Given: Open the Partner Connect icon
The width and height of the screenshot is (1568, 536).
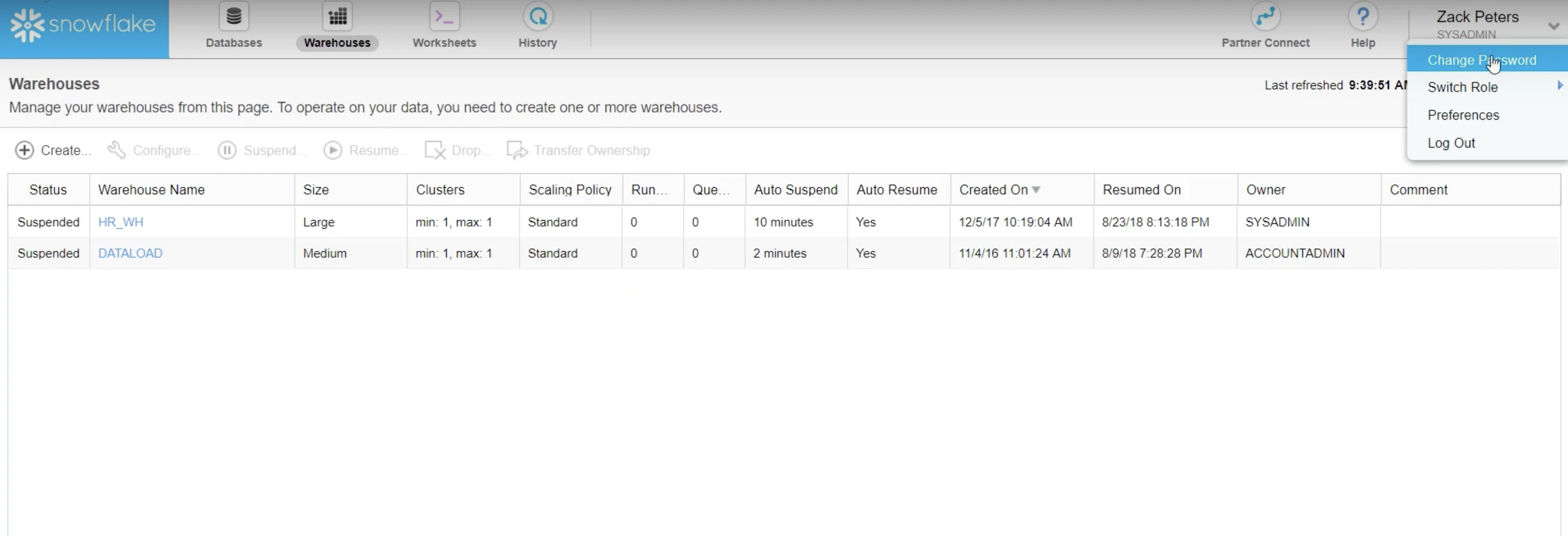Looking at the screenshot, I should coord(1266,16).
